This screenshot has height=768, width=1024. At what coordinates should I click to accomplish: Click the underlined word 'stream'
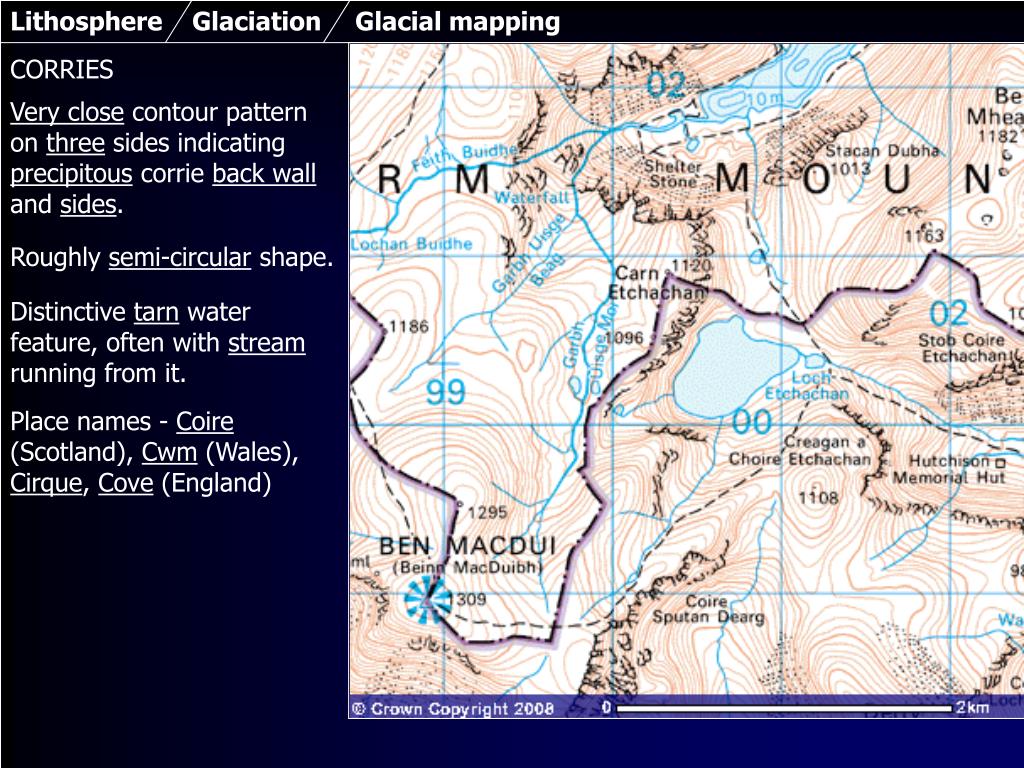click(x=266, y=343)
